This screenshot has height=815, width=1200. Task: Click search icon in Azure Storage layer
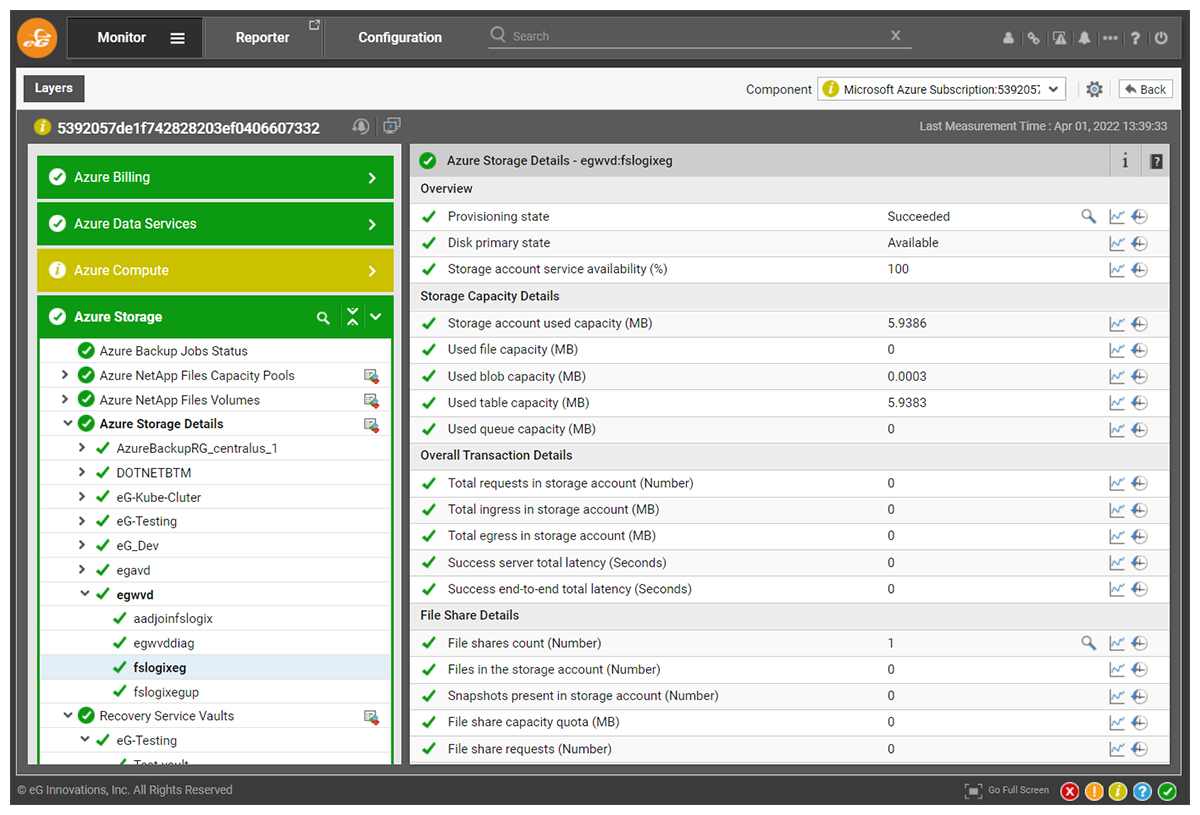click(x=323, y=317)
